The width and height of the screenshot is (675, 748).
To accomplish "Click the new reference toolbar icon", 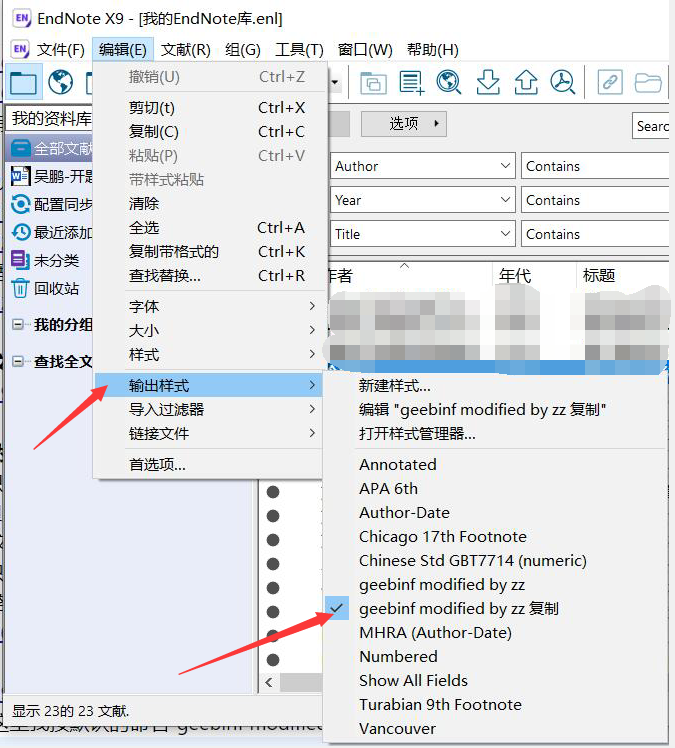I will 411,82.
